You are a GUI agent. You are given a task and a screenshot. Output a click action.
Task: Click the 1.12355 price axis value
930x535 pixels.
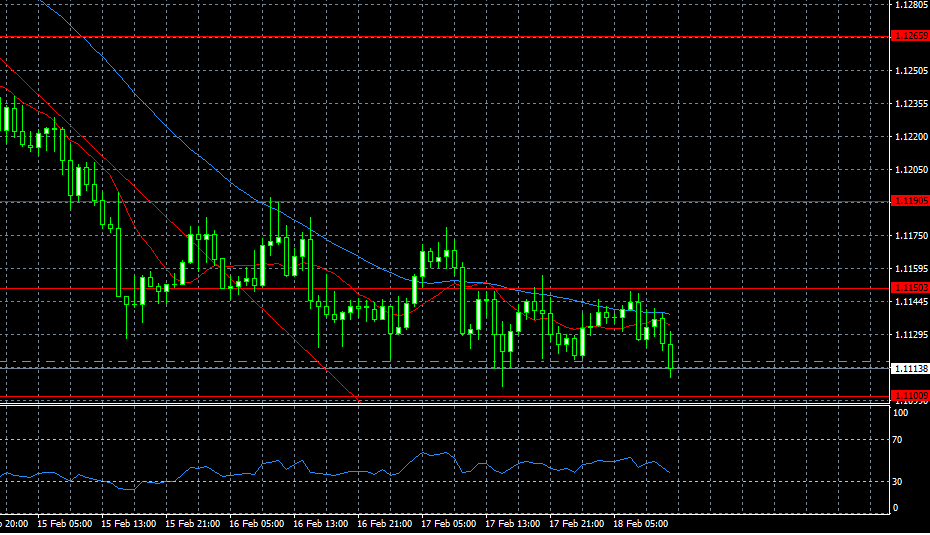[911, 104]
